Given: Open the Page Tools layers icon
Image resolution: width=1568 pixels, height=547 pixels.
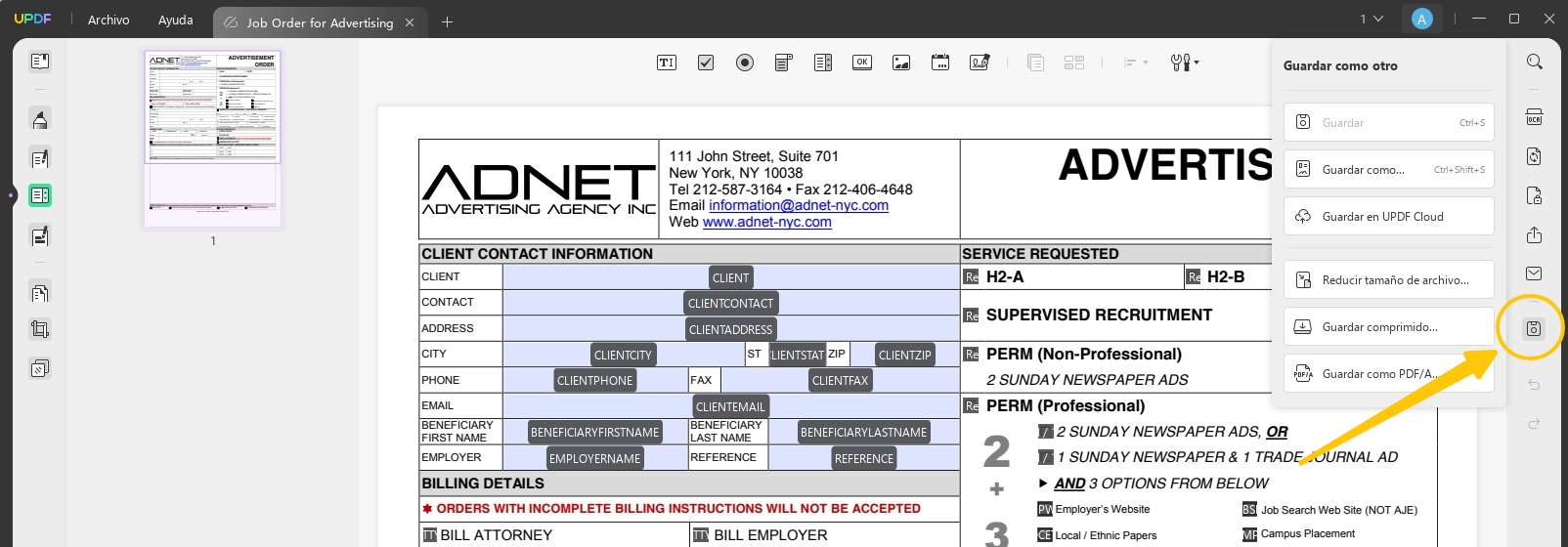Looking at the screenshot, I should (x=40, y=368).
